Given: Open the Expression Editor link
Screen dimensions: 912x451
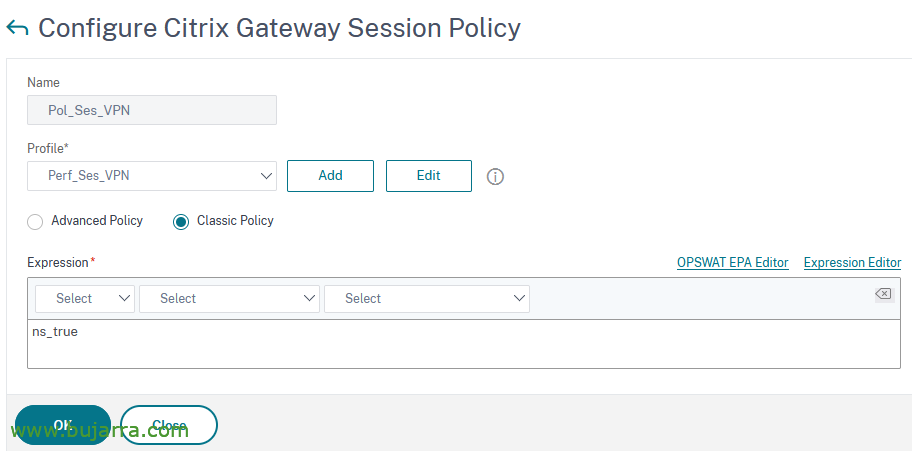Looking at the screenshot, I should click(x=852, y=262).
